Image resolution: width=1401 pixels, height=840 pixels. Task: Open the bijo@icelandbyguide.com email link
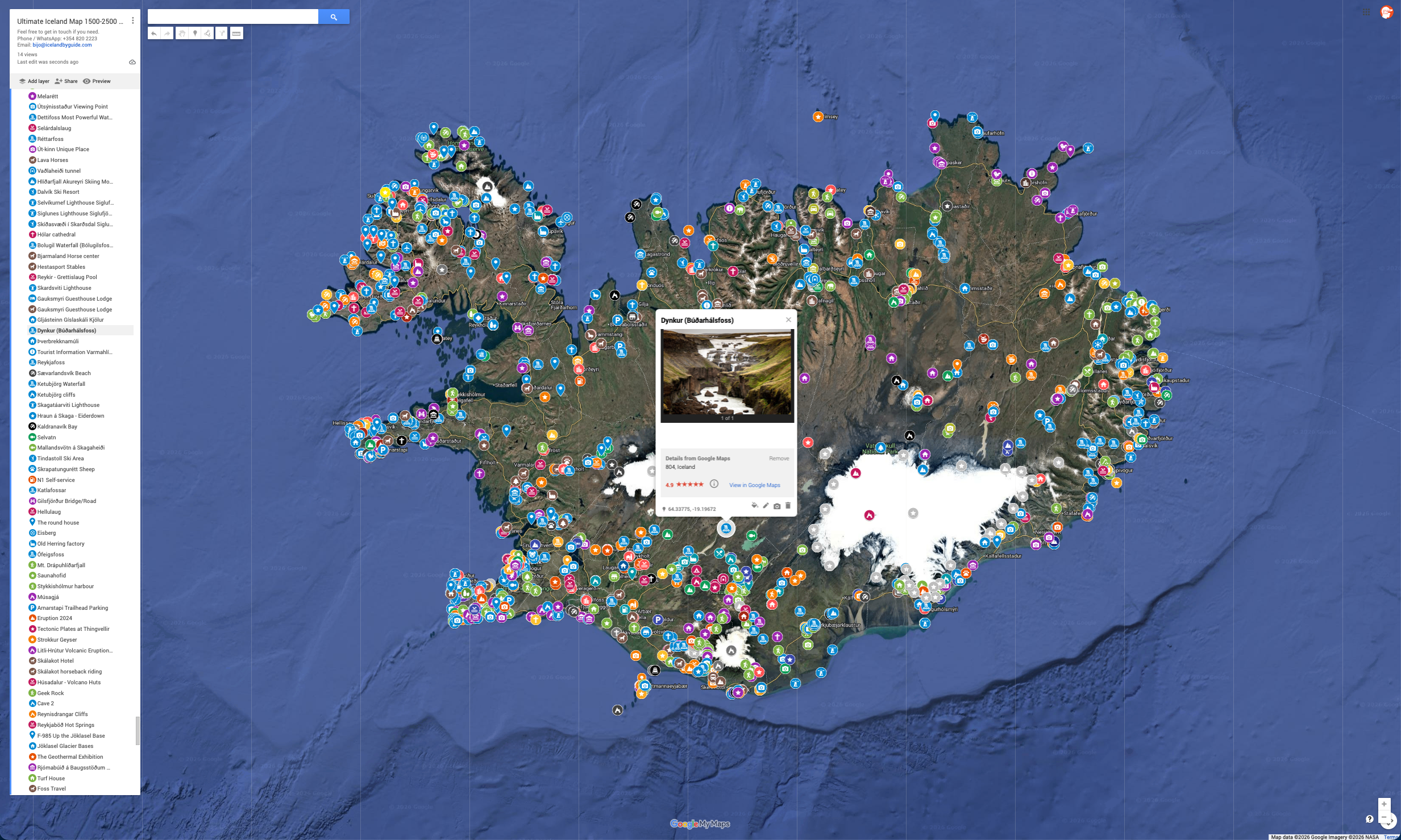62,45
